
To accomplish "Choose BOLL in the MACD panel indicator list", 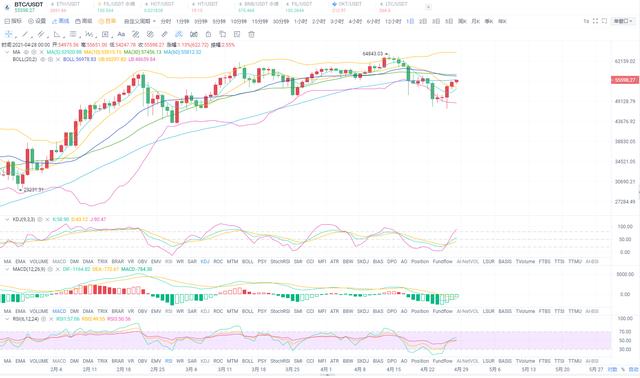I will click(247, 311).
